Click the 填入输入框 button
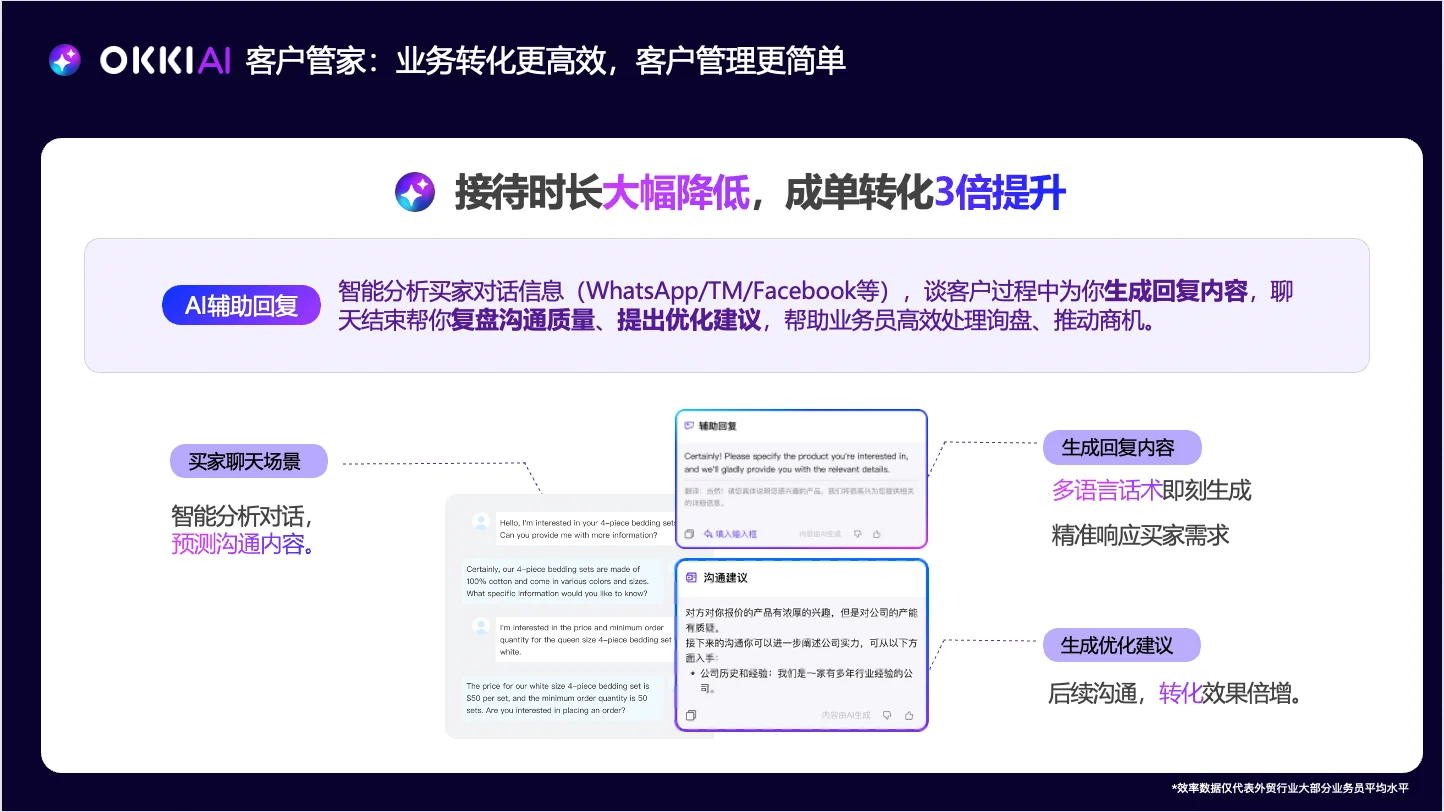The width and height of the screenshot is (1444, 812). (x=737, y=533)
